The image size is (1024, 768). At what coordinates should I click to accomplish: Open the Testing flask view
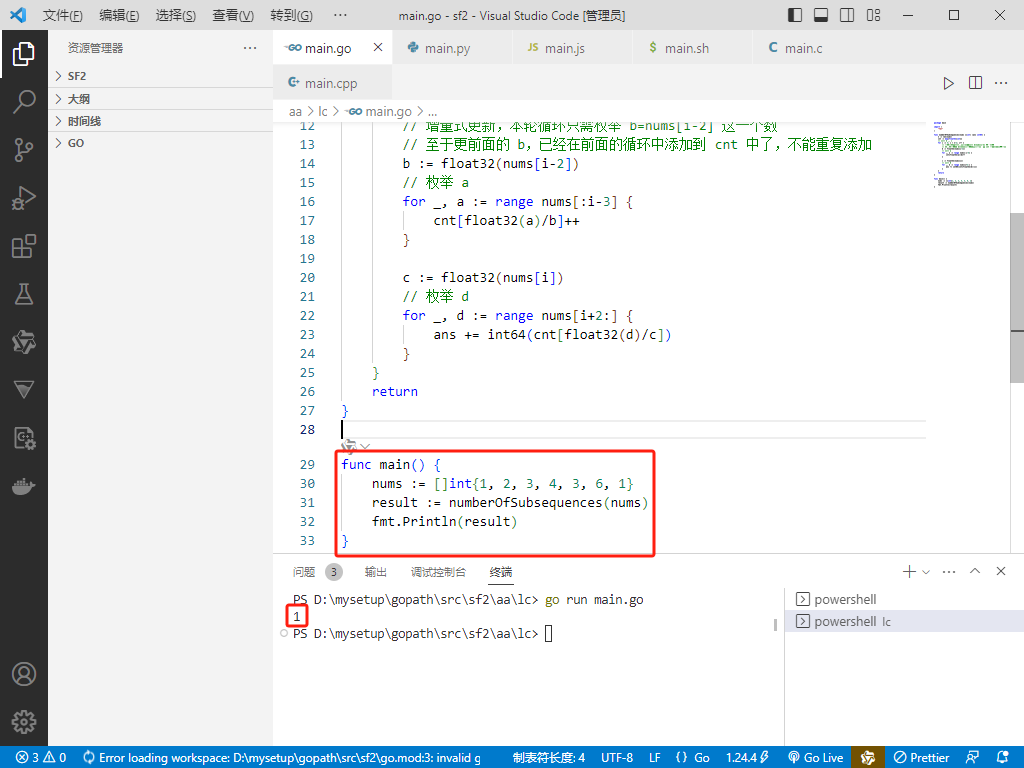[x=24, y=295]
